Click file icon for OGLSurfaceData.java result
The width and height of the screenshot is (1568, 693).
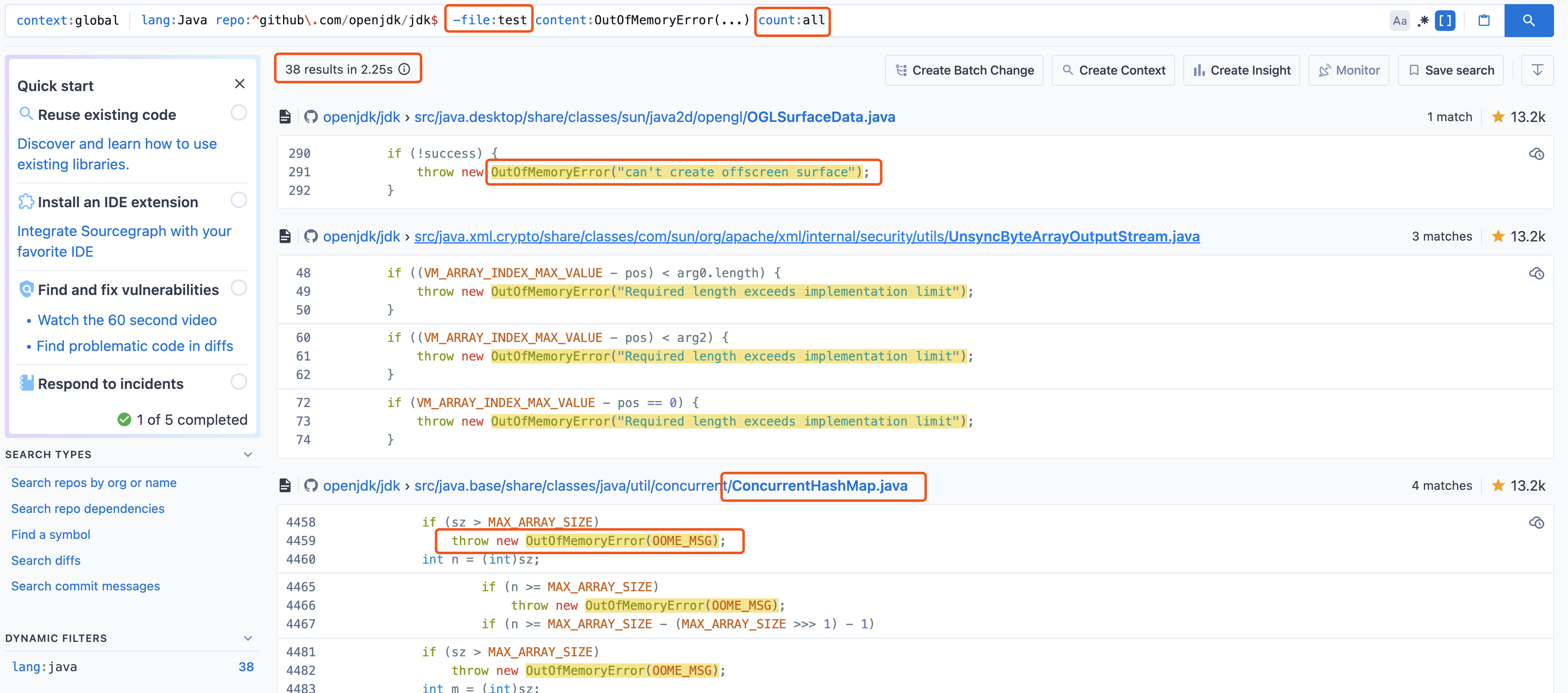point(285,117)
